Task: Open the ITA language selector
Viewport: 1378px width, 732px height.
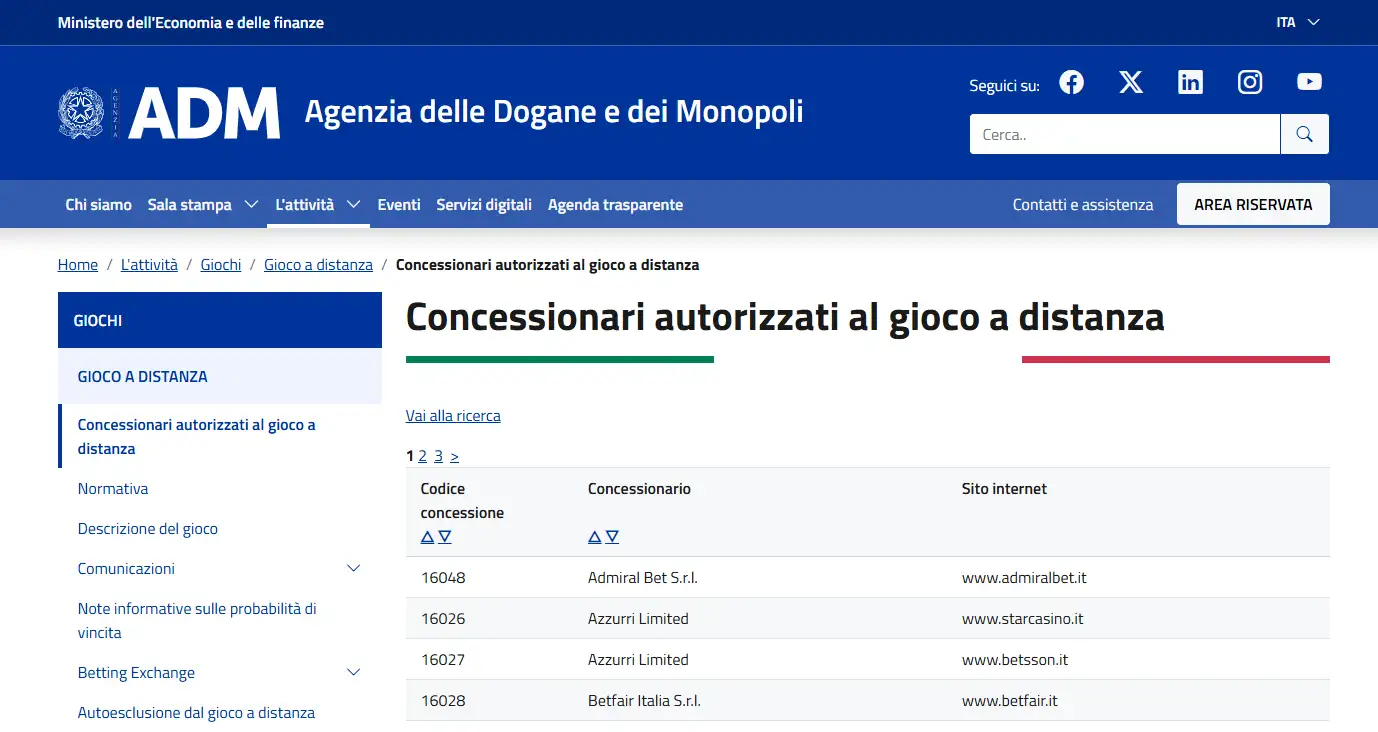Action: tap(1298, 22)
